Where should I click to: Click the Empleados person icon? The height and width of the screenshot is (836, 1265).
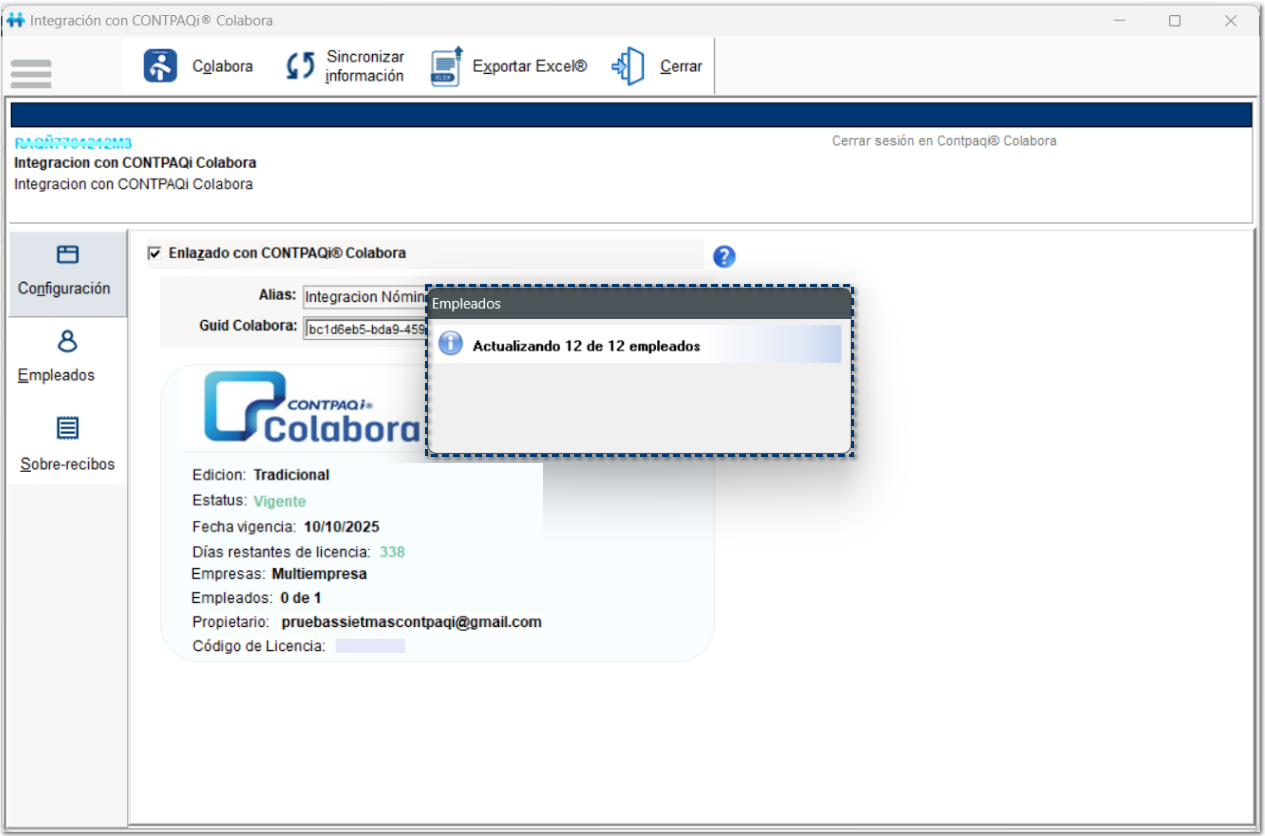coord(67,342)
